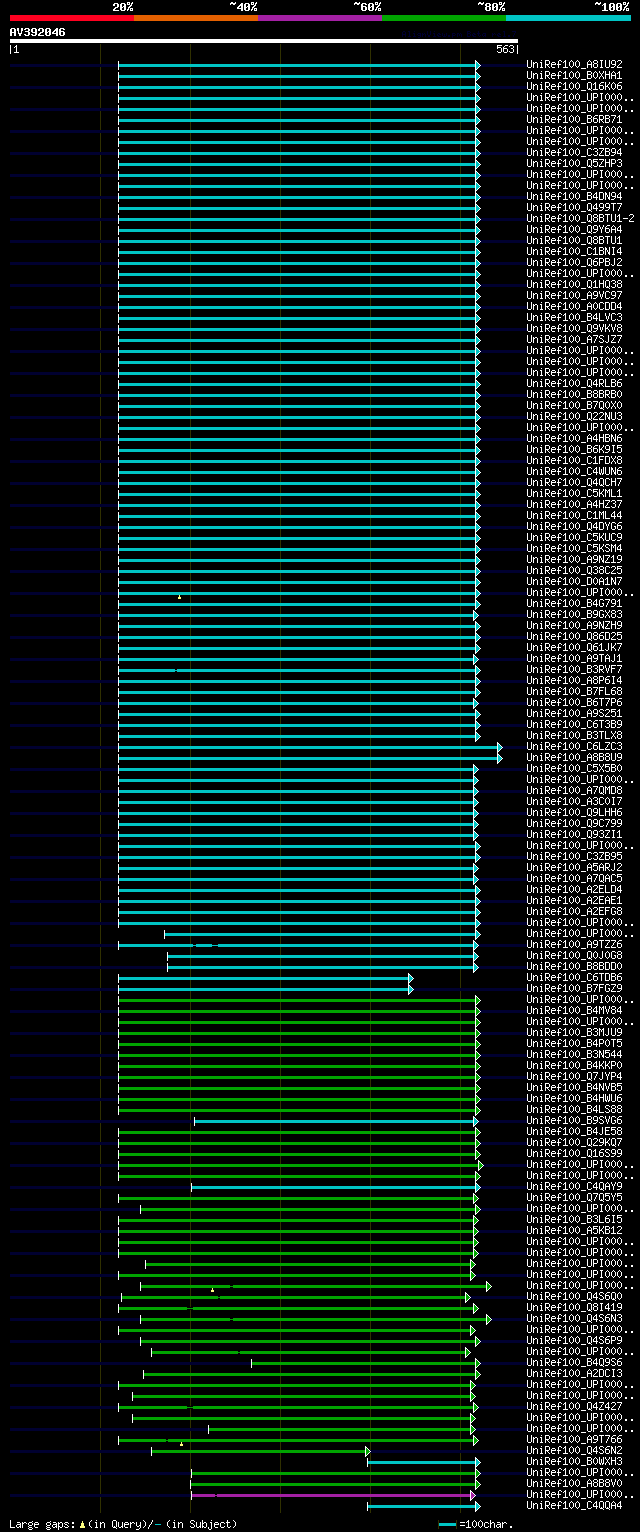Select hit label UniRef100_Q4S6N3
Viewport: 640px width, 1532px height.
click(574, 1318)
